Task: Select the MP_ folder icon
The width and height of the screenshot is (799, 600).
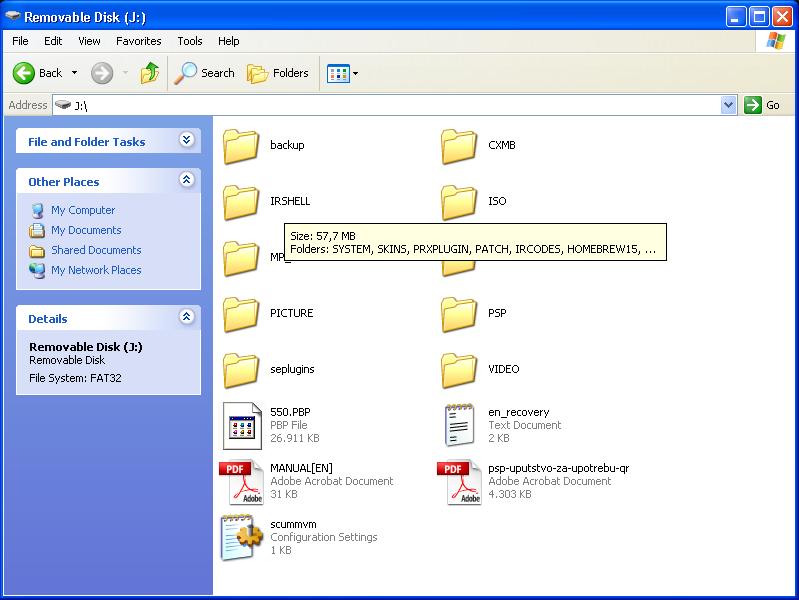Action: (x=241, y=258)
